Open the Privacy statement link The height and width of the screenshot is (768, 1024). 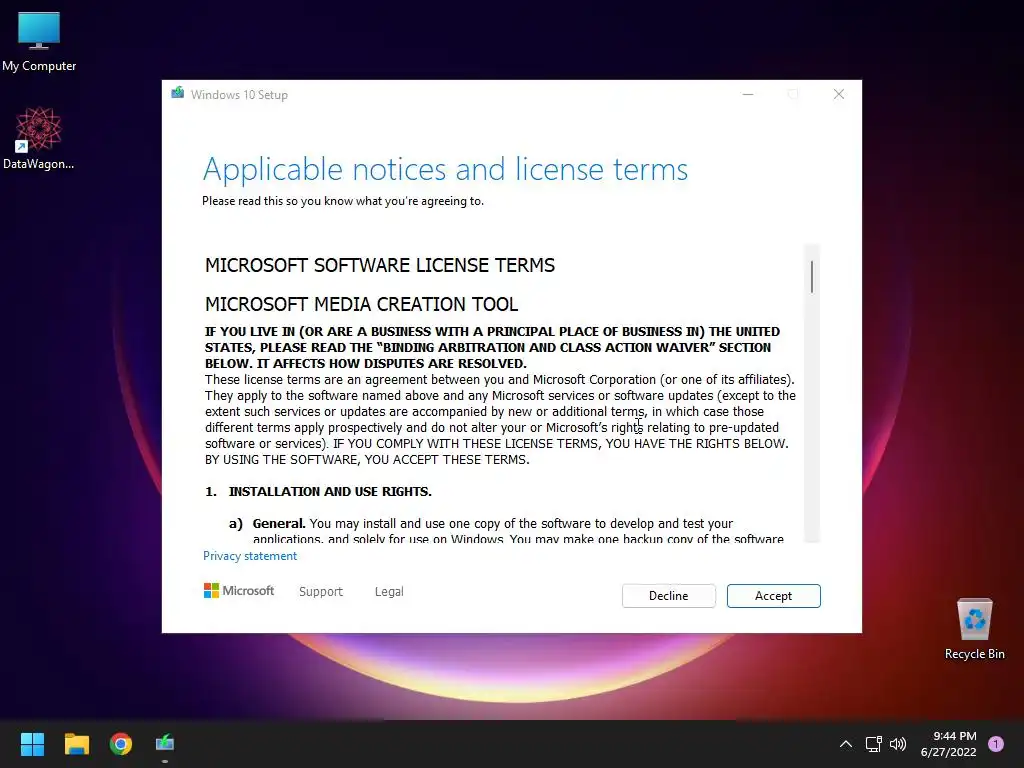tap(250, 556)
